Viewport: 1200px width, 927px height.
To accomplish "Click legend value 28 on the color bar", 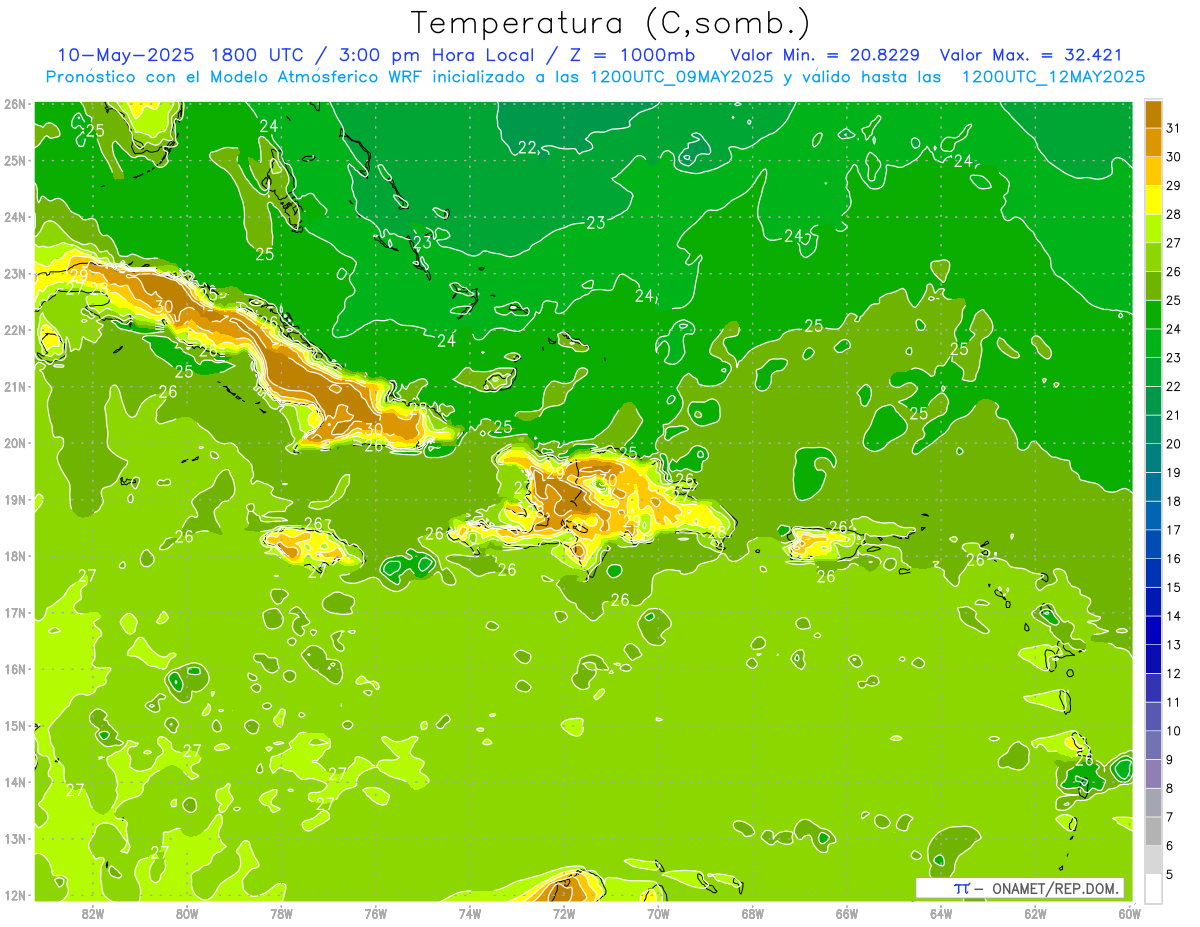I will click(1173, 214).
